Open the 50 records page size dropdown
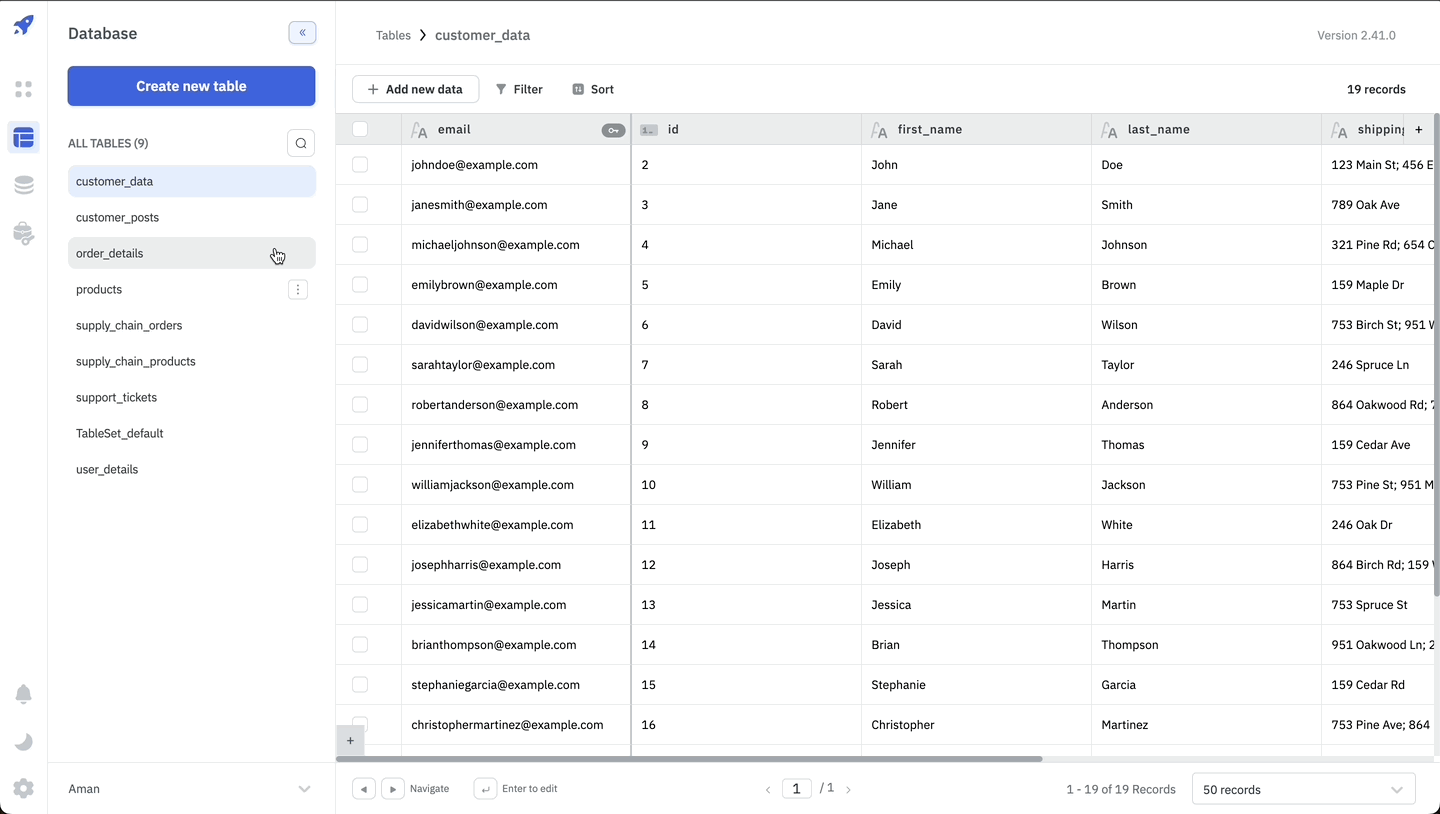 (x=1303, y=790)
